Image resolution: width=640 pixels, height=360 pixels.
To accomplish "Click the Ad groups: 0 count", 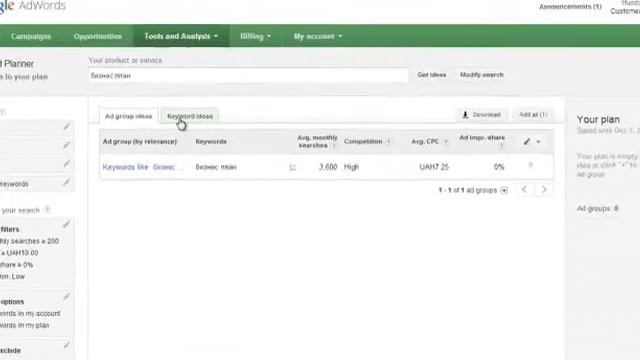I will [598, 209].
